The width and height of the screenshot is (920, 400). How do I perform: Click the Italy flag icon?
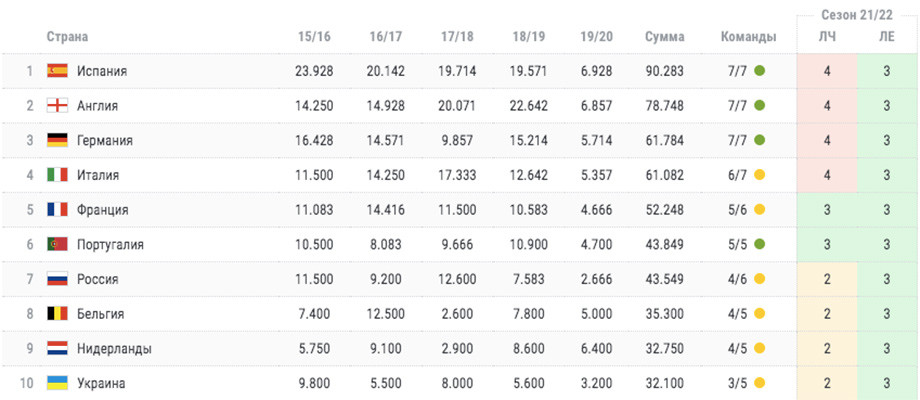pos(58,175)
